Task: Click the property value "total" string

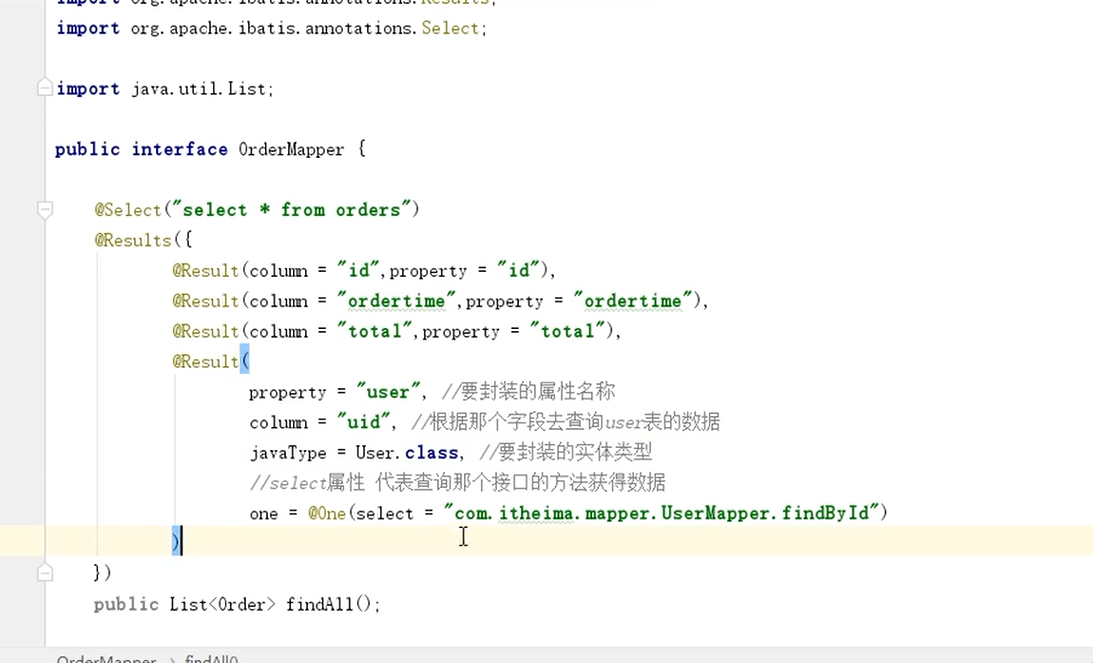Action: 567,331
